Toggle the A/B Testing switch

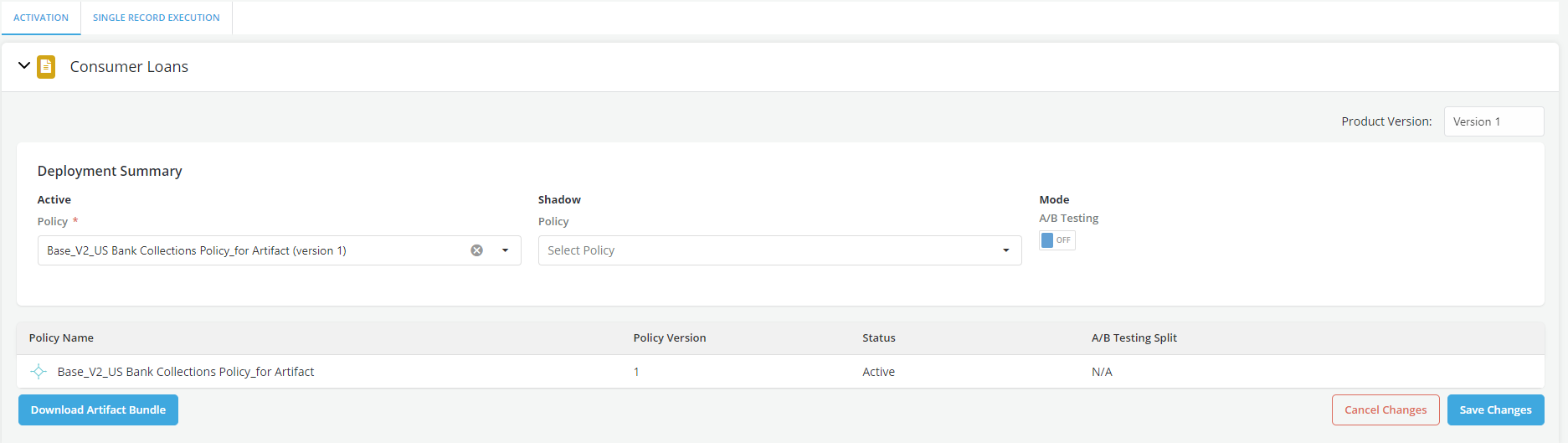[x=1056, y=240]
